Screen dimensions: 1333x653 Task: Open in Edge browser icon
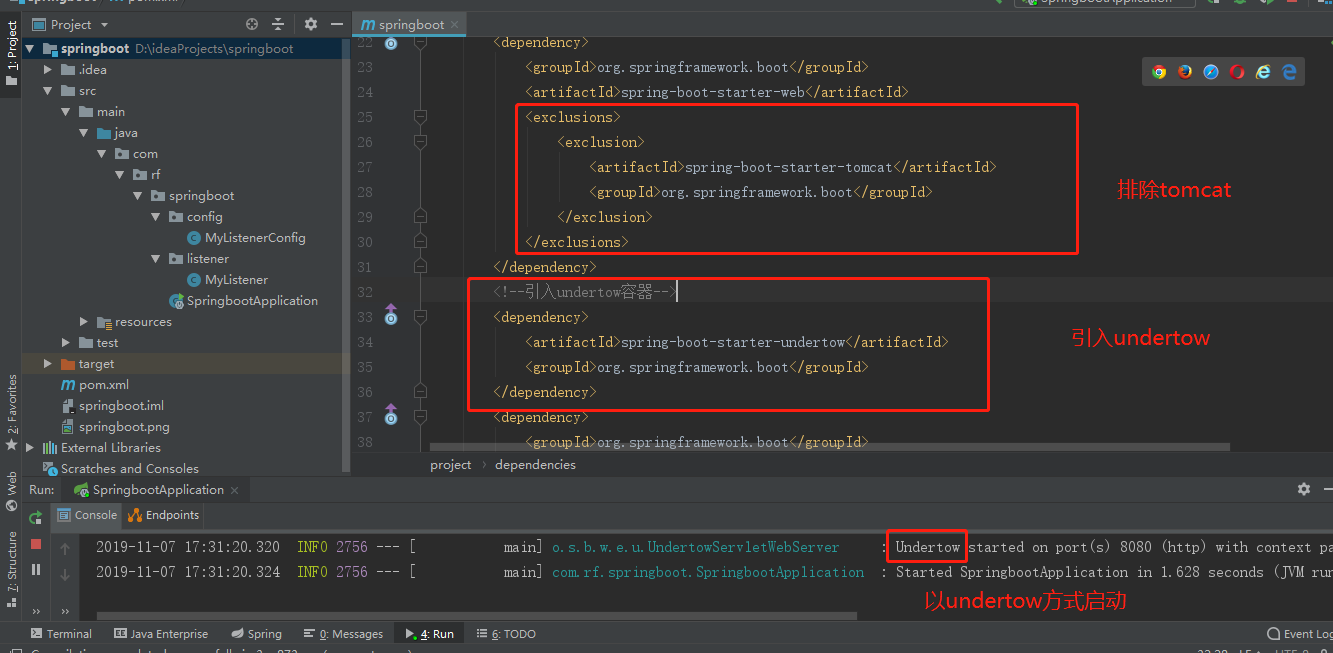[x=1289, y=72]
